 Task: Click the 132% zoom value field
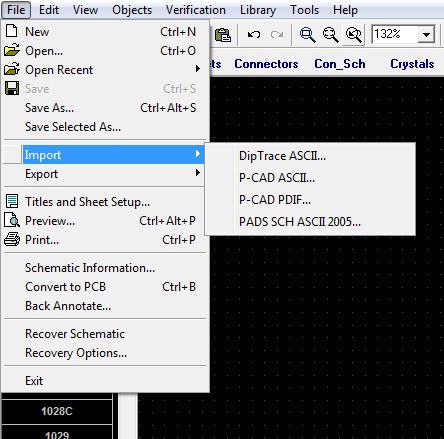(395, 34)
